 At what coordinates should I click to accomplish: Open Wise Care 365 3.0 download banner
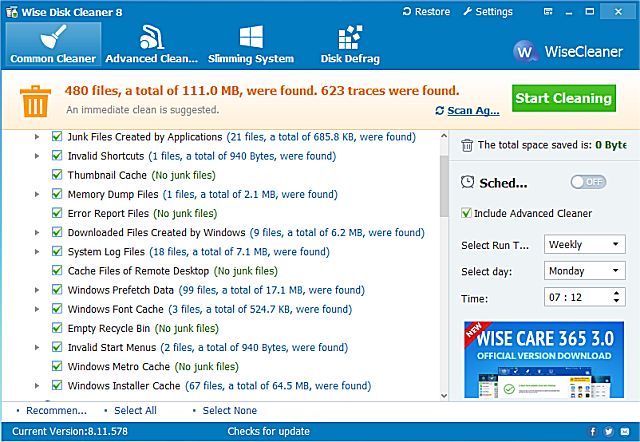tap(544, 360)
